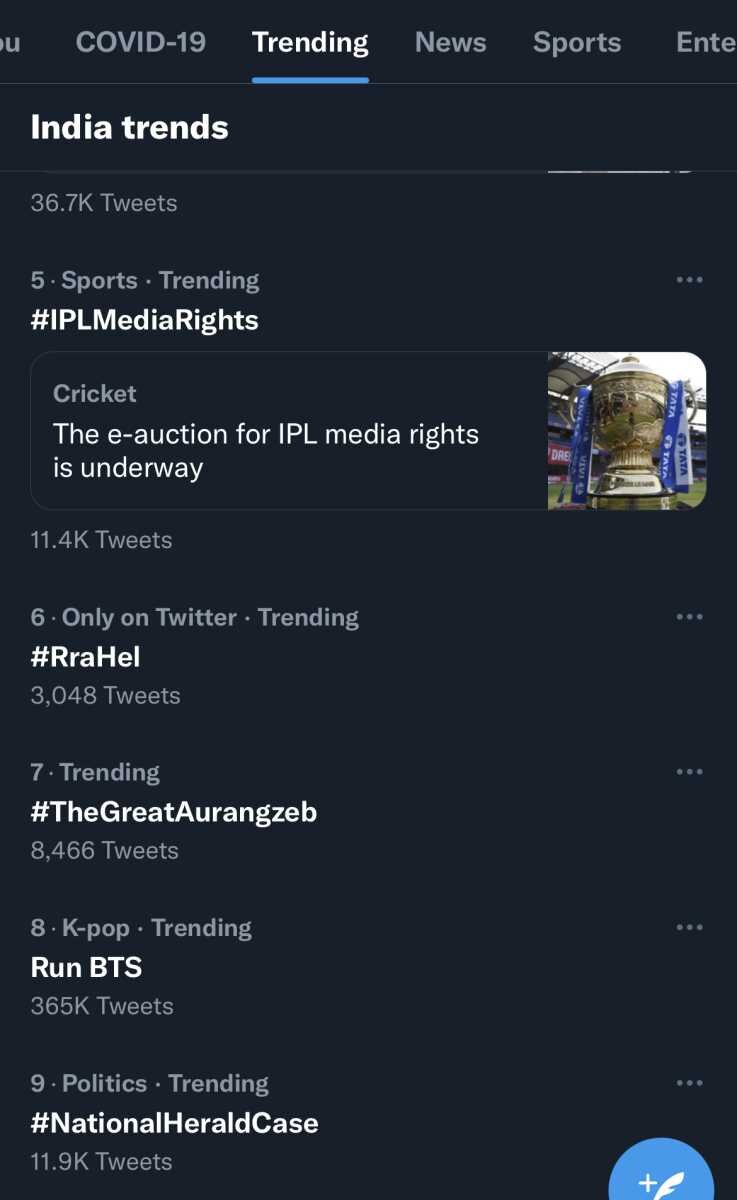View the #NationalHeraldCase trend
The image size is (737, 1200).
pos(175,1123)
